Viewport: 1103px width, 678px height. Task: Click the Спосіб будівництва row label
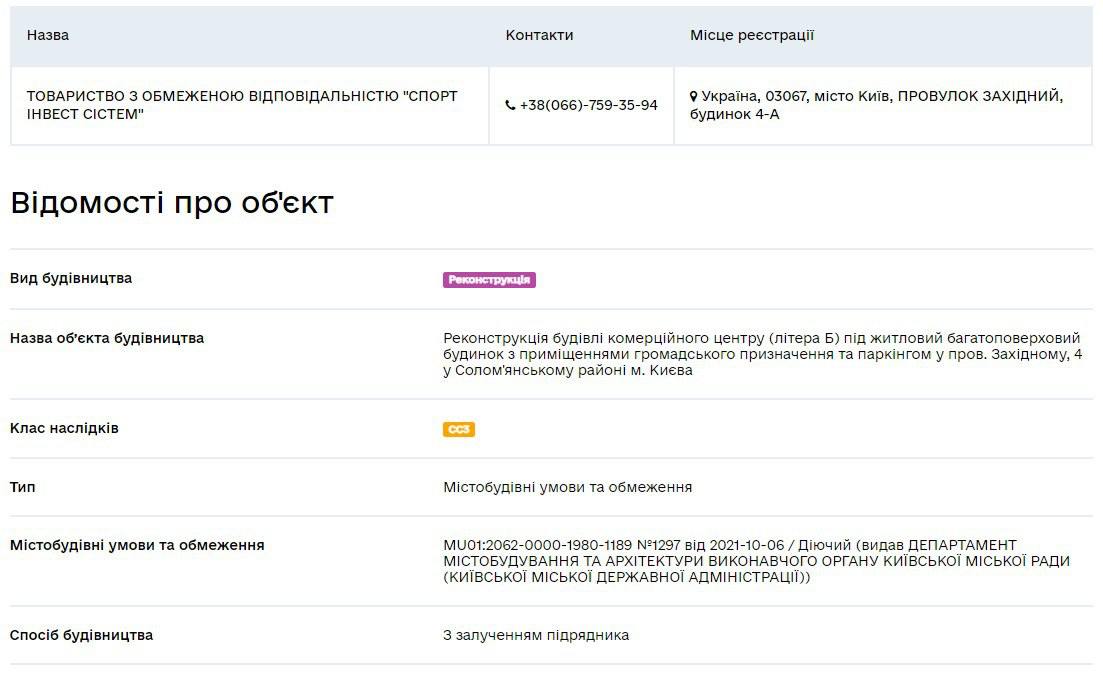pyautogui.click(x=81, y=635)
